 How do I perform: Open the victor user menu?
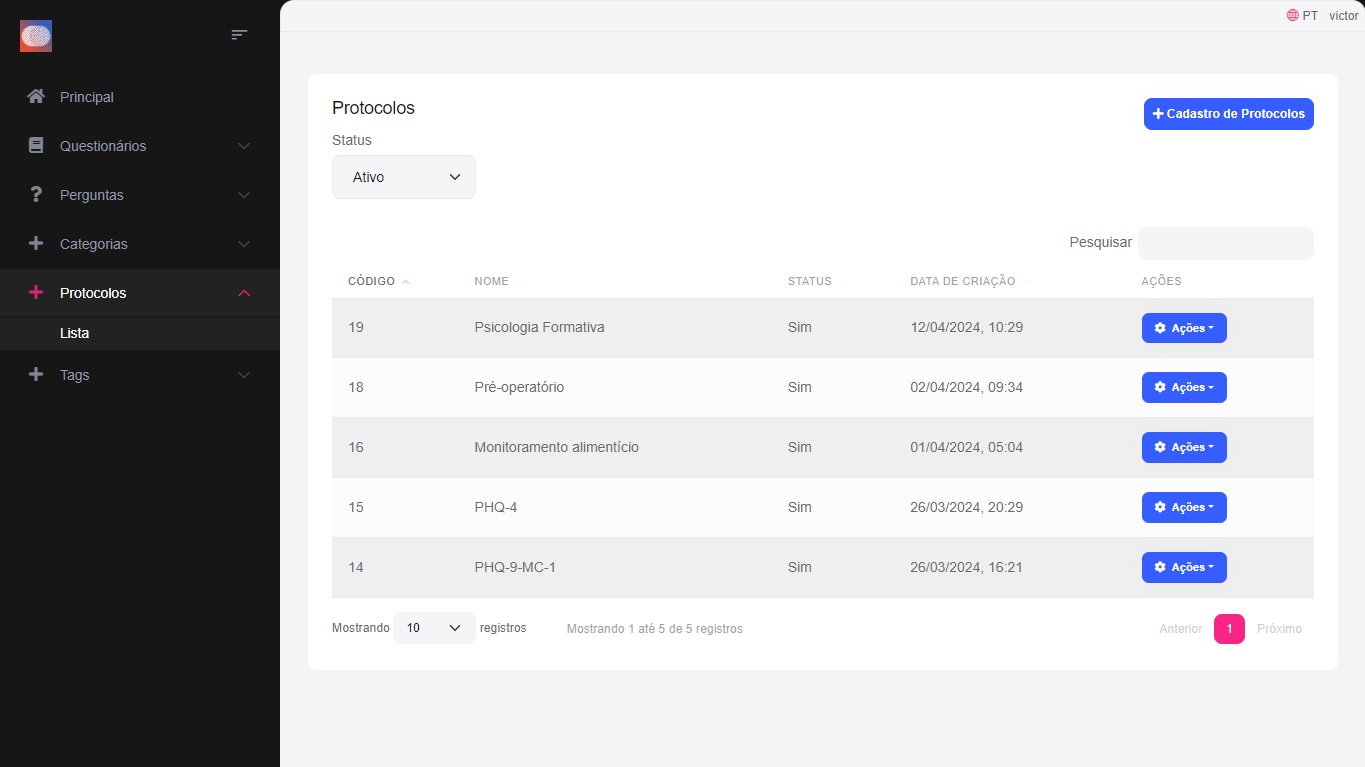click(1343, 16)
